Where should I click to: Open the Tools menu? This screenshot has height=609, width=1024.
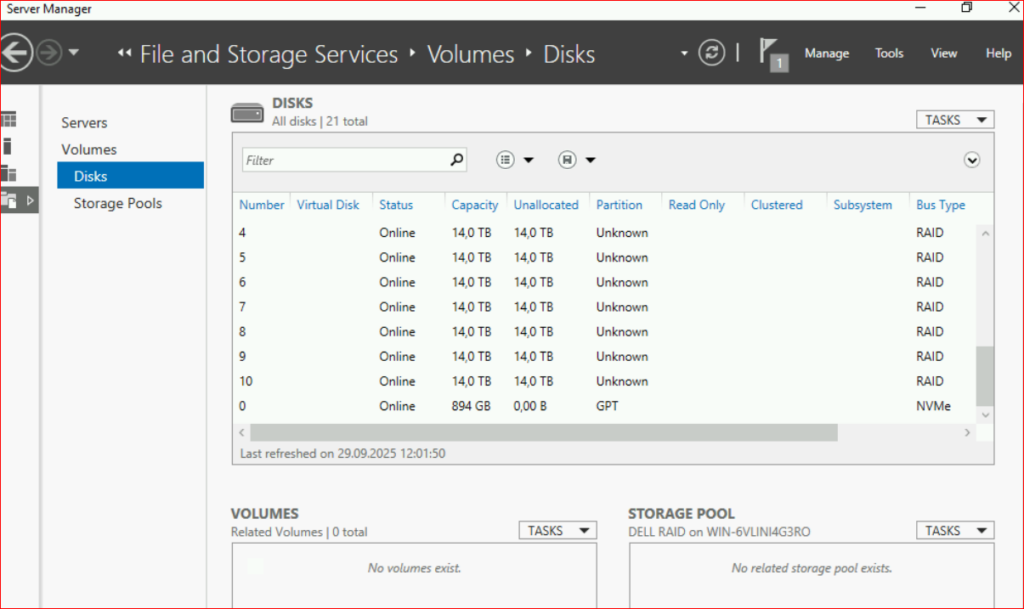click(x=888, y=54)
